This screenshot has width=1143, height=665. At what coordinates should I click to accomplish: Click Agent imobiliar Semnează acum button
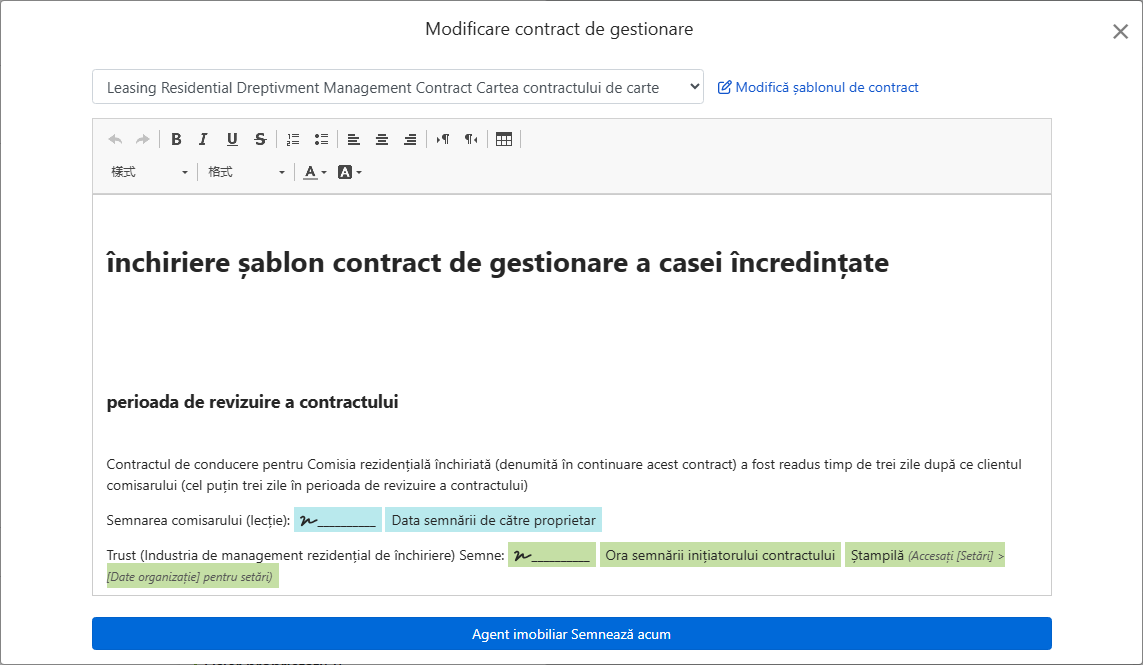(x=572, y=634)
